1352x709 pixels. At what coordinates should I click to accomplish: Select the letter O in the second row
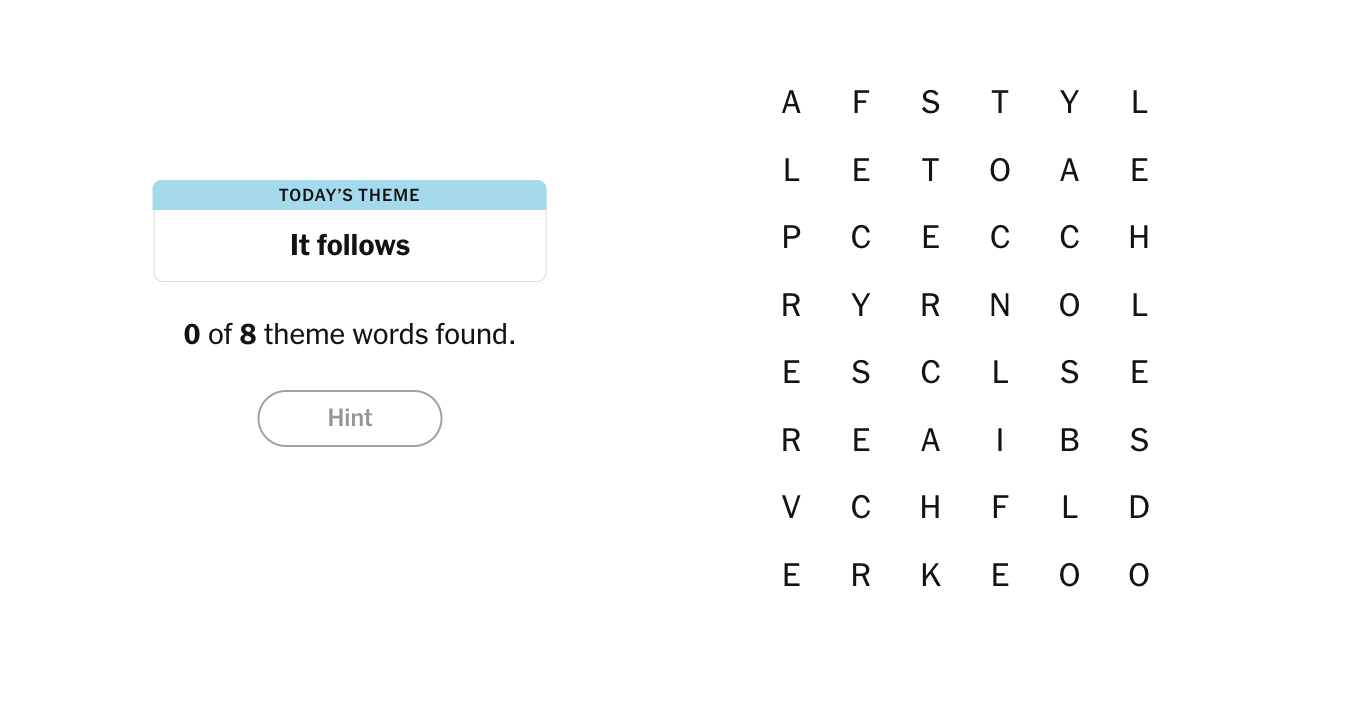pyautogui.click(x=999, y=170)
